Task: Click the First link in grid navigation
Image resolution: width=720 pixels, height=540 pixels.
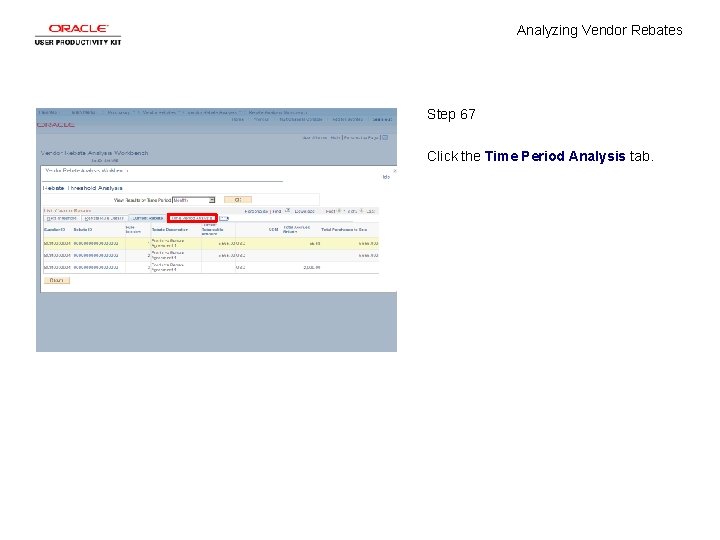Action: coord(330,211)
